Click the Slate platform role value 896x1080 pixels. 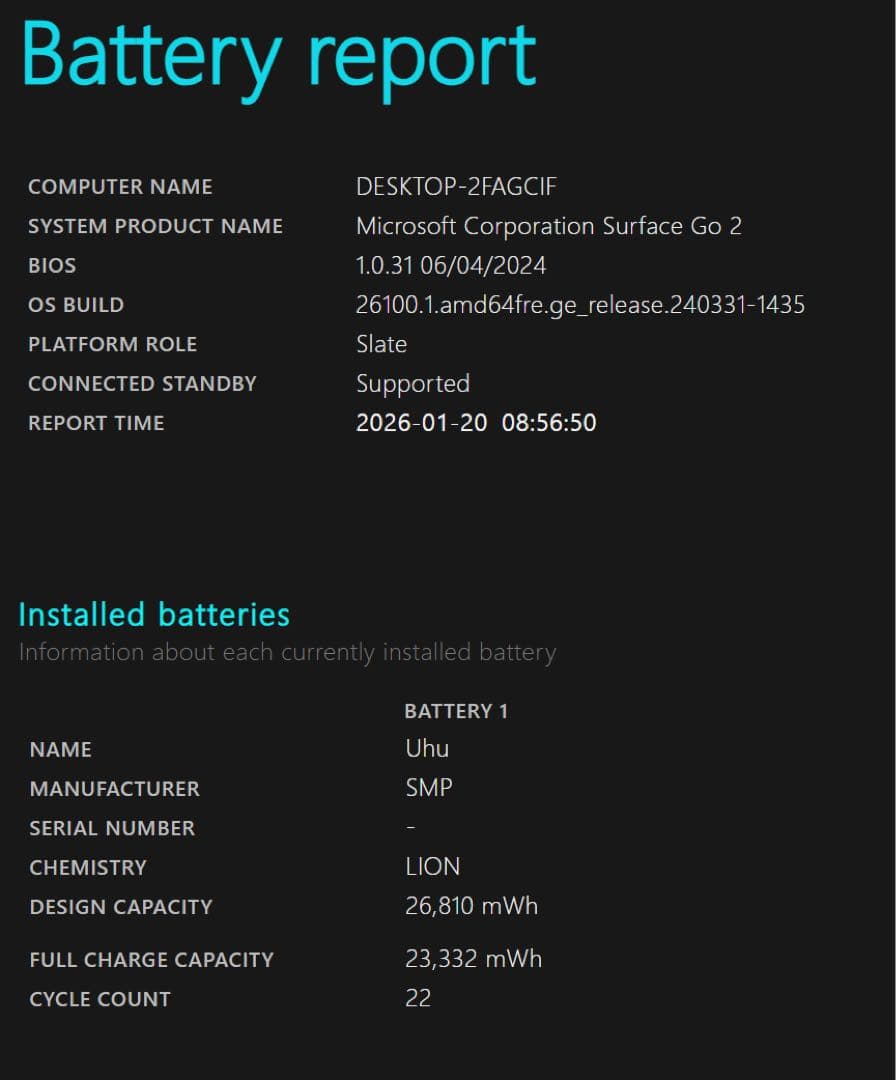(381, 344)
